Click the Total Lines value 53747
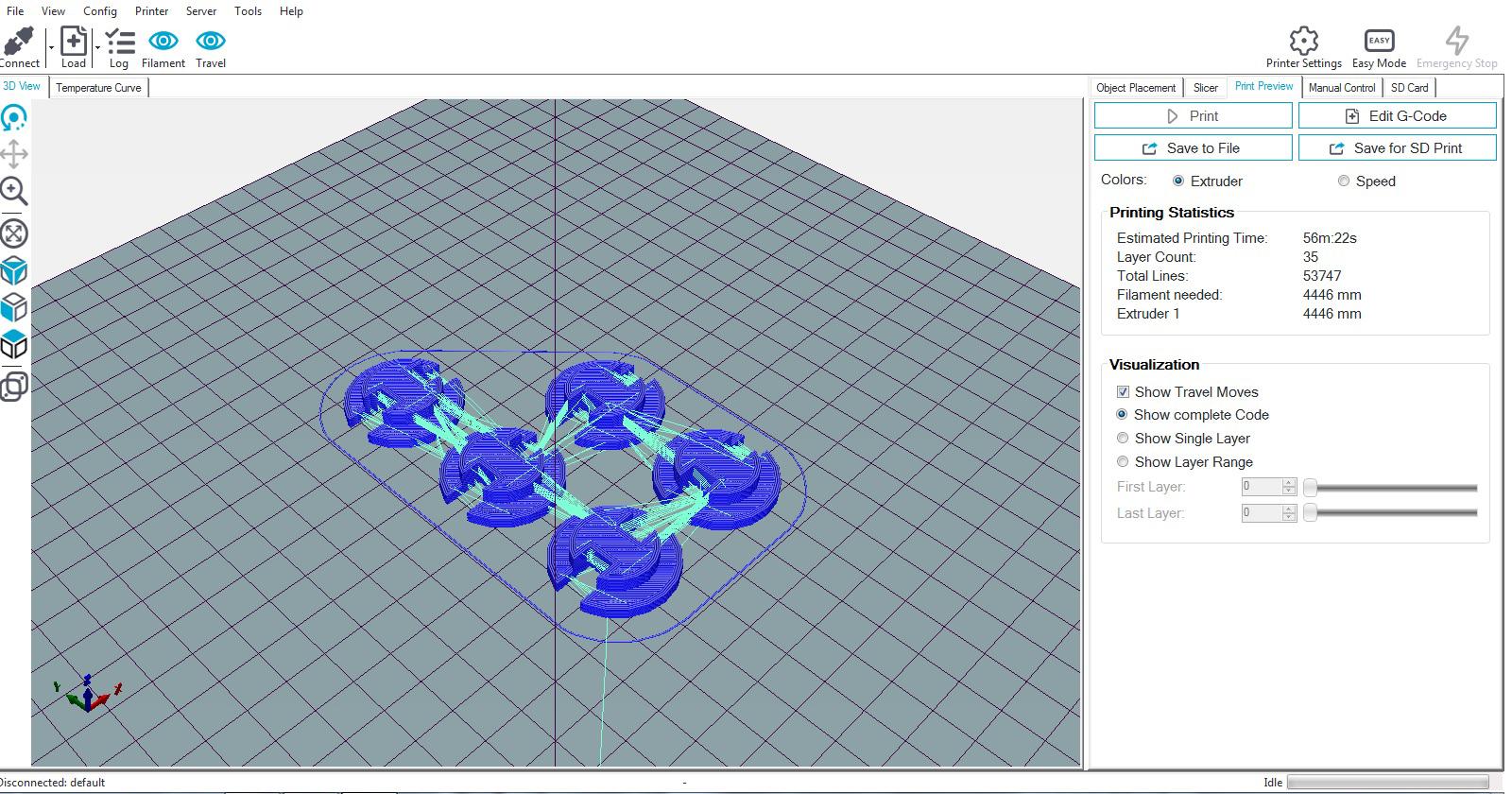The height and width of the screenshot is (794, 1512). pyautogui.click(x=1322, y=276)
